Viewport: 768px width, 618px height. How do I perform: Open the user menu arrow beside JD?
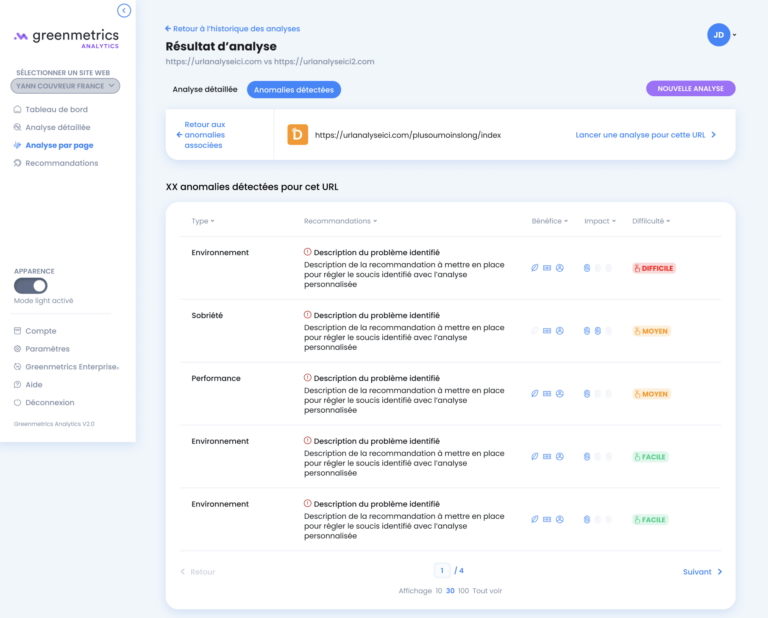coord(734,35)
